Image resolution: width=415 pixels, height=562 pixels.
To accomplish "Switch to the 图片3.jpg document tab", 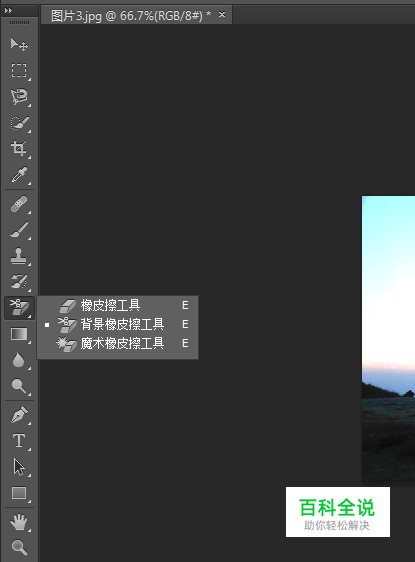I will point(131,15).
